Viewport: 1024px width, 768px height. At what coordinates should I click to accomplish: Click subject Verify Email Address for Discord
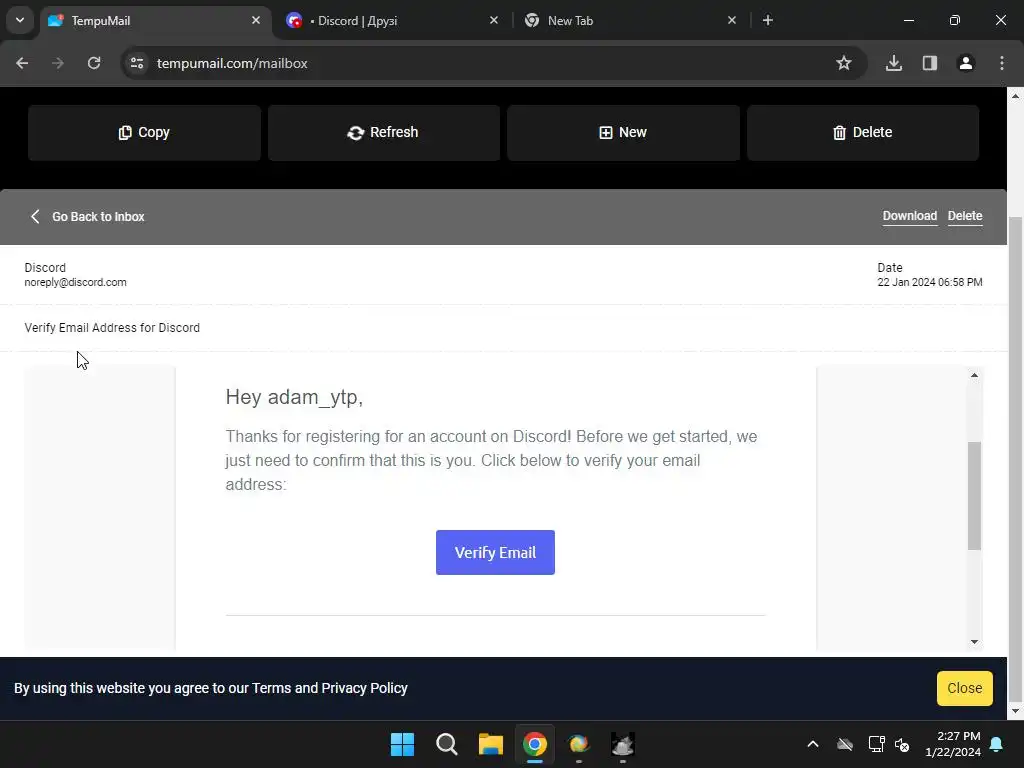tap(112, 328)
